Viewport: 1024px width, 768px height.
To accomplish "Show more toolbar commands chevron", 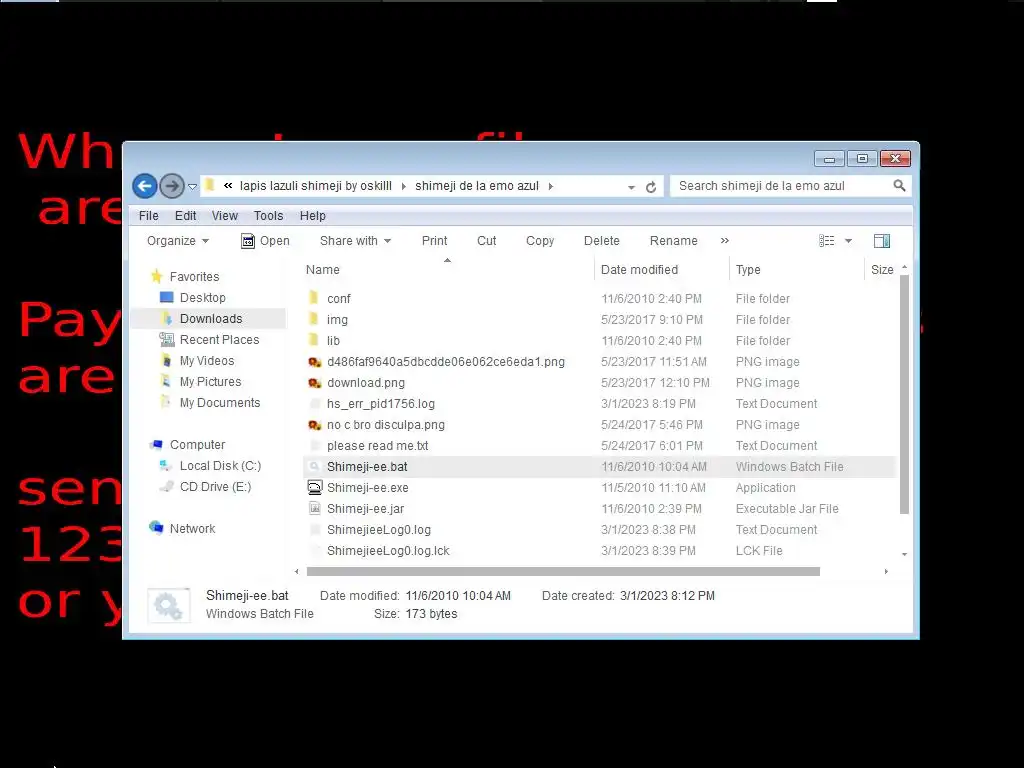I will [x=724, y=241].
